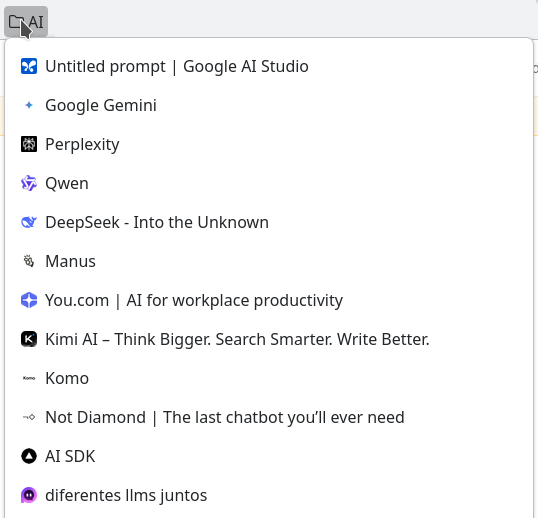Open the Komo bookmark
The image size is (538, 518).
269,378
